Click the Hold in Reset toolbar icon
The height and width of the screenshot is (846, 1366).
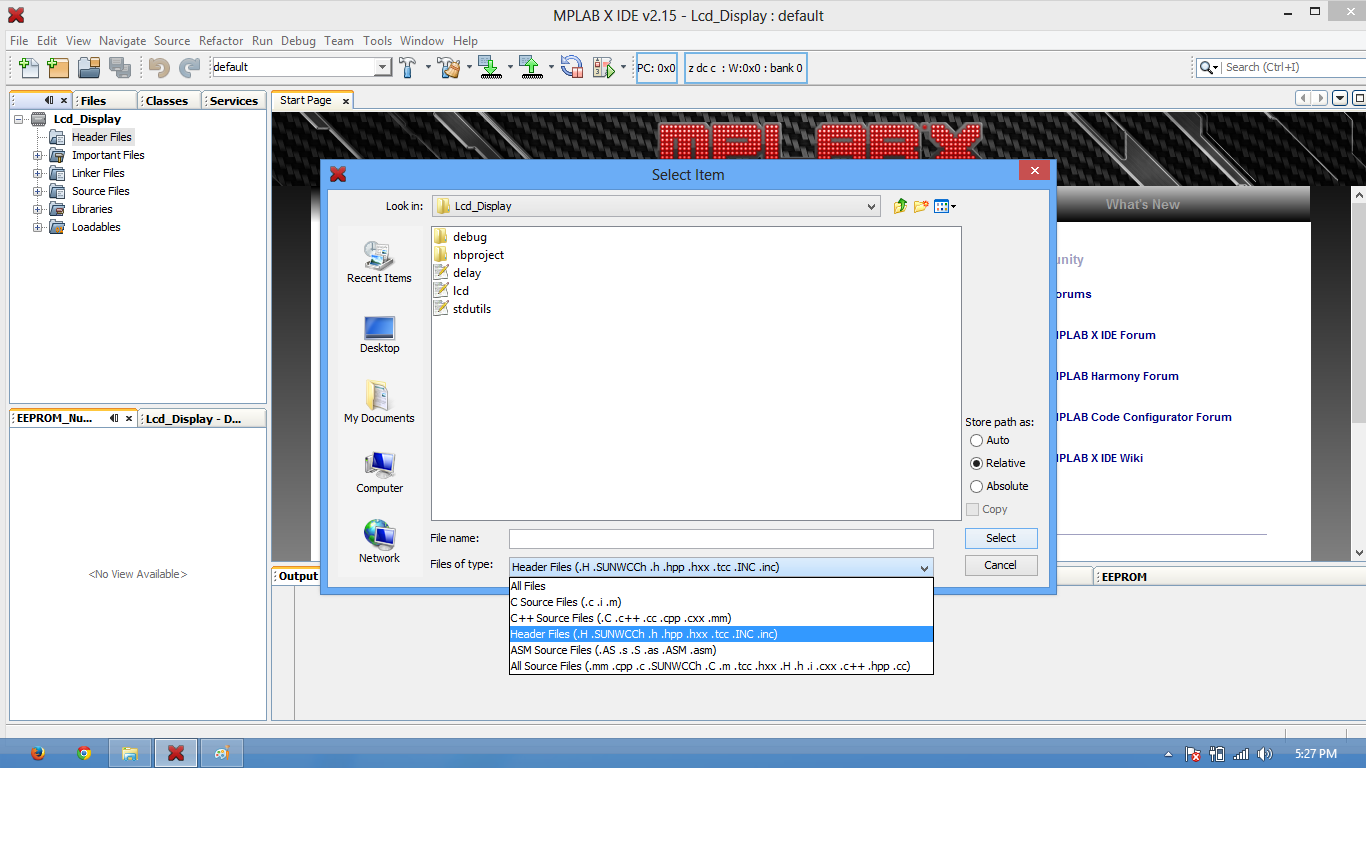(x=572, y=67)
